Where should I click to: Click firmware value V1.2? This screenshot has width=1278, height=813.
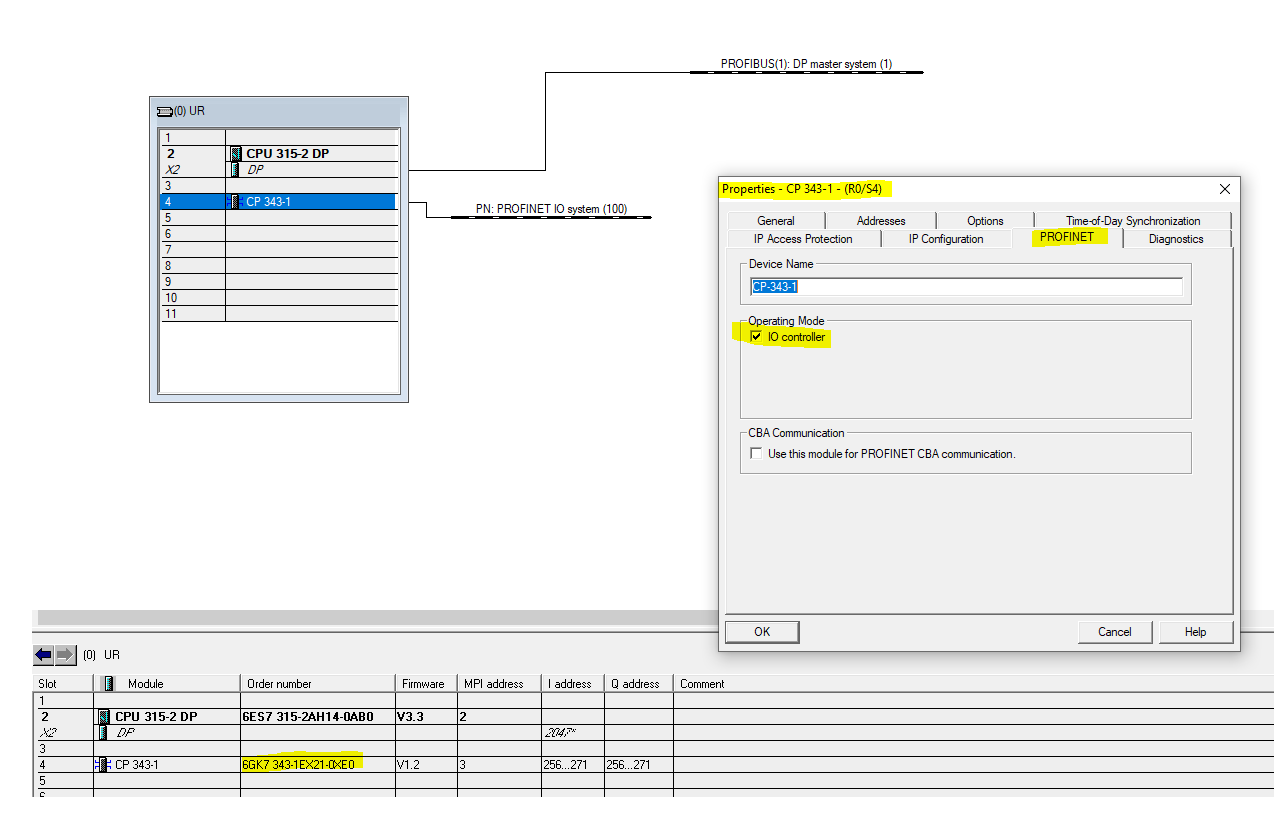pyautogui.click(x=409, y=765)
